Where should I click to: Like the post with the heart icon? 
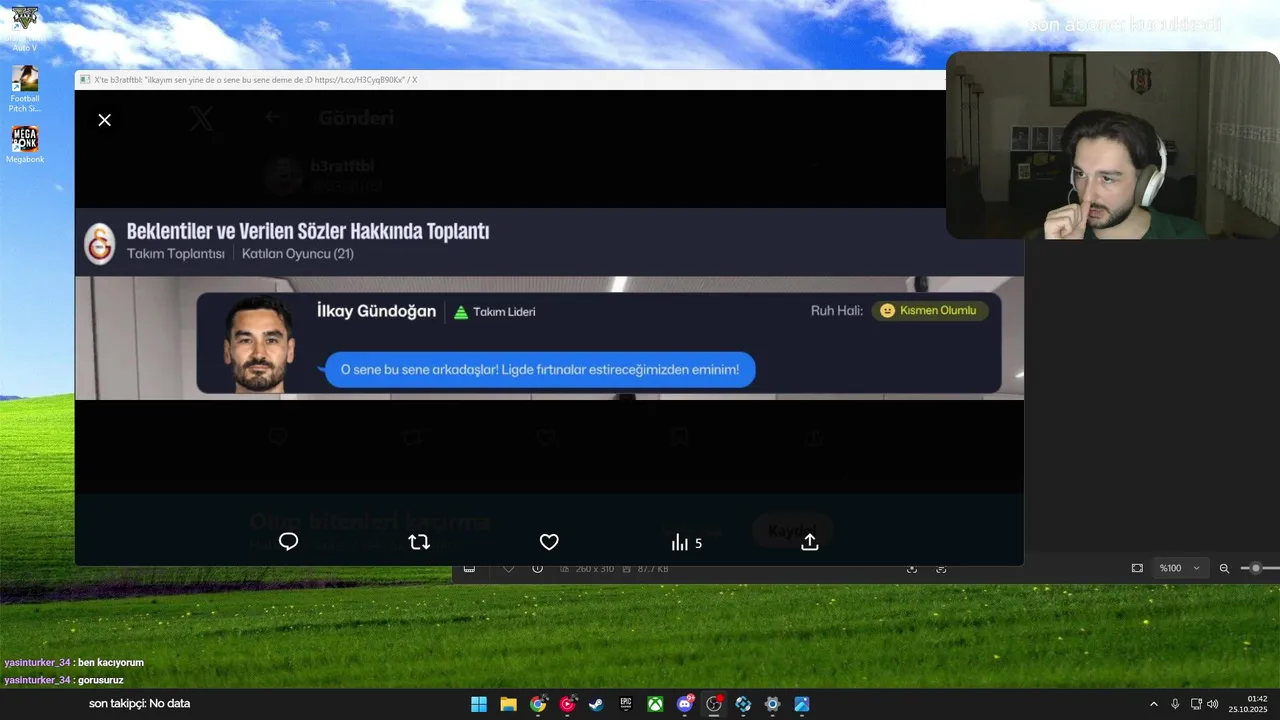tap(549, 542)
